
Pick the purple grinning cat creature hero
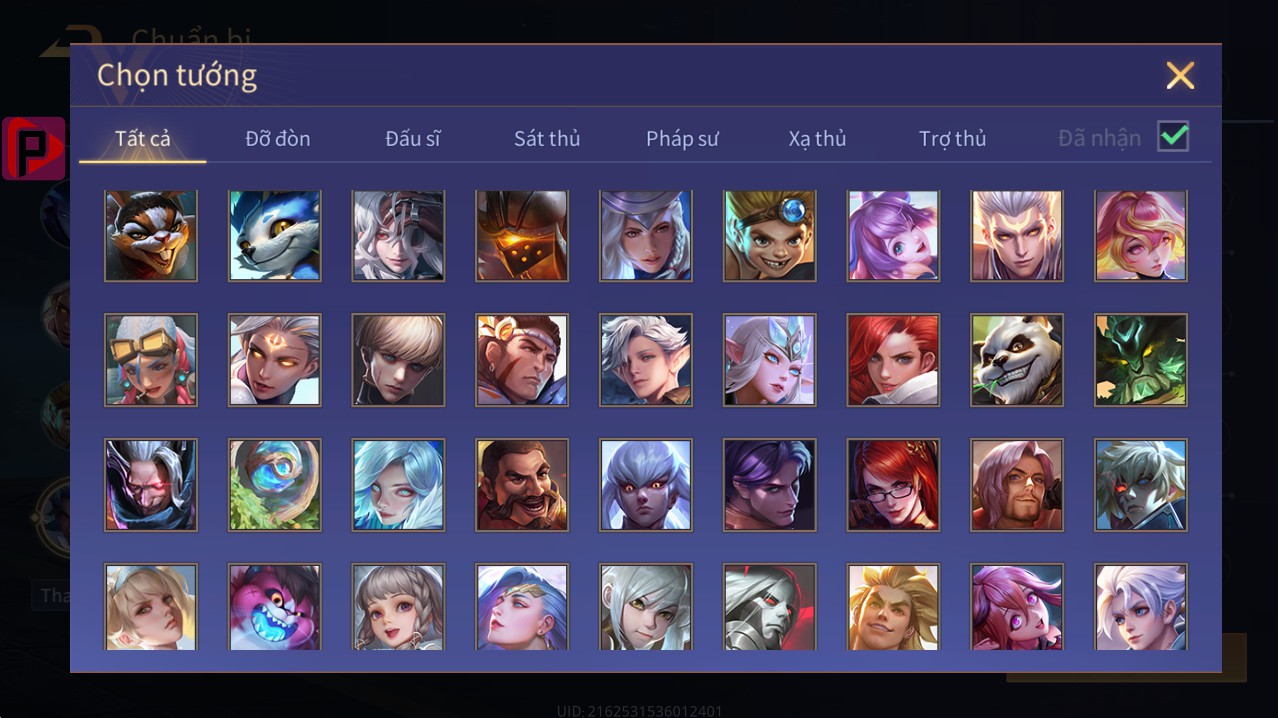click(275, 607)
